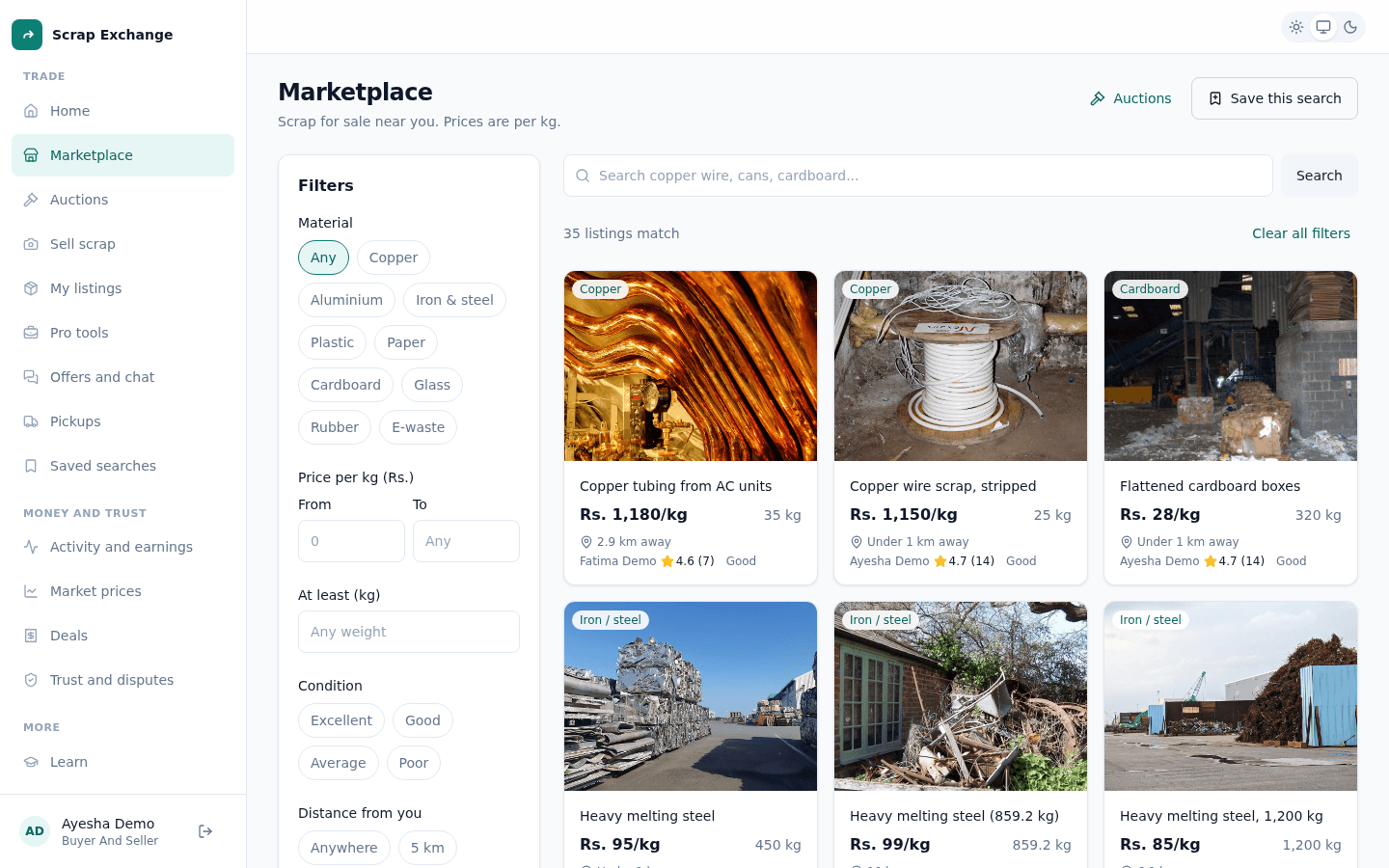Click the Save this search button
The width and height of the screenshot is (1389, 868).
click(x=1274, y=98)
